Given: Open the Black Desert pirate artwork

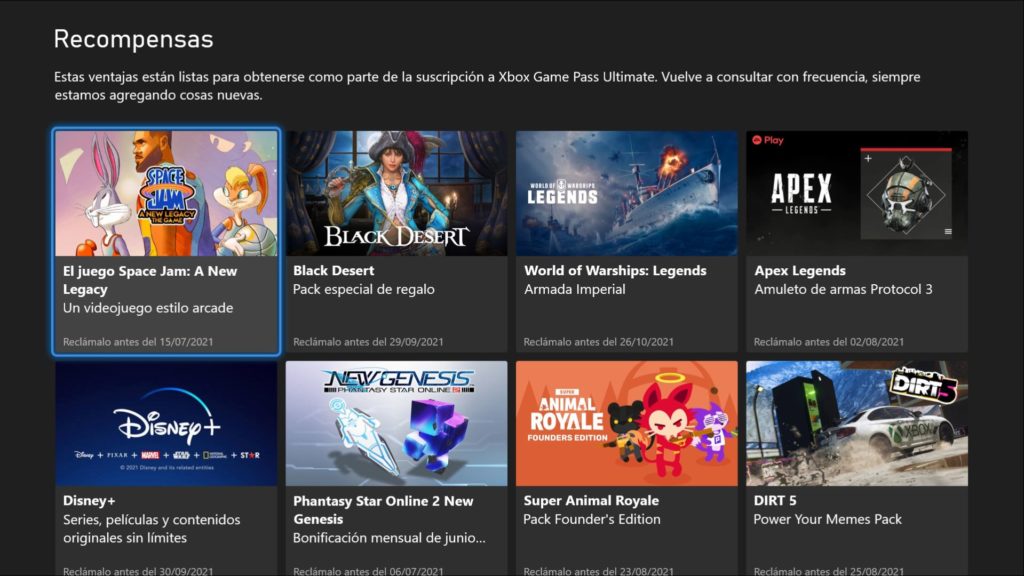Looking at the screenshot, I should point(396,193).
